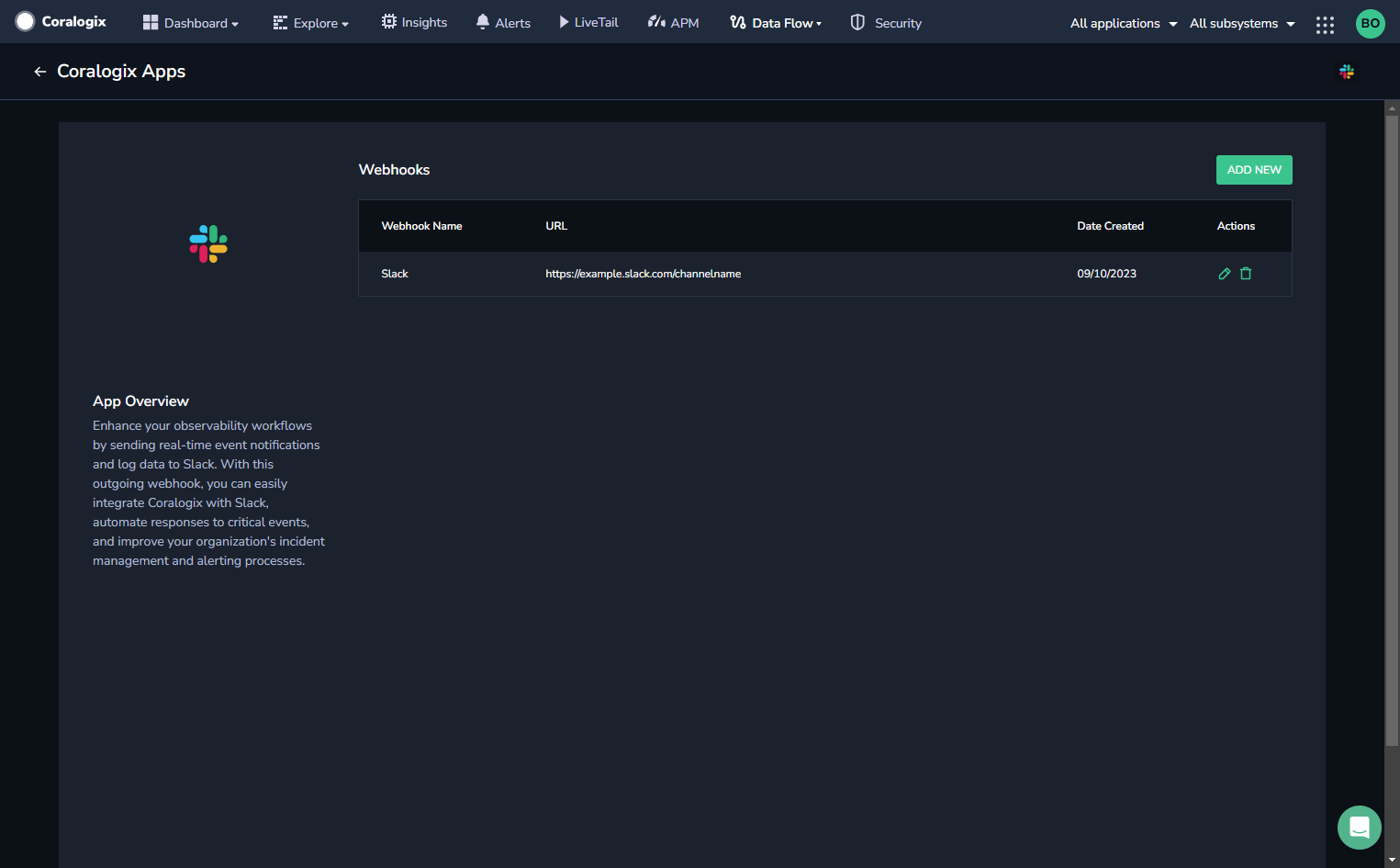Click the https://example.slack.com/channelname URL

(643, 274)
